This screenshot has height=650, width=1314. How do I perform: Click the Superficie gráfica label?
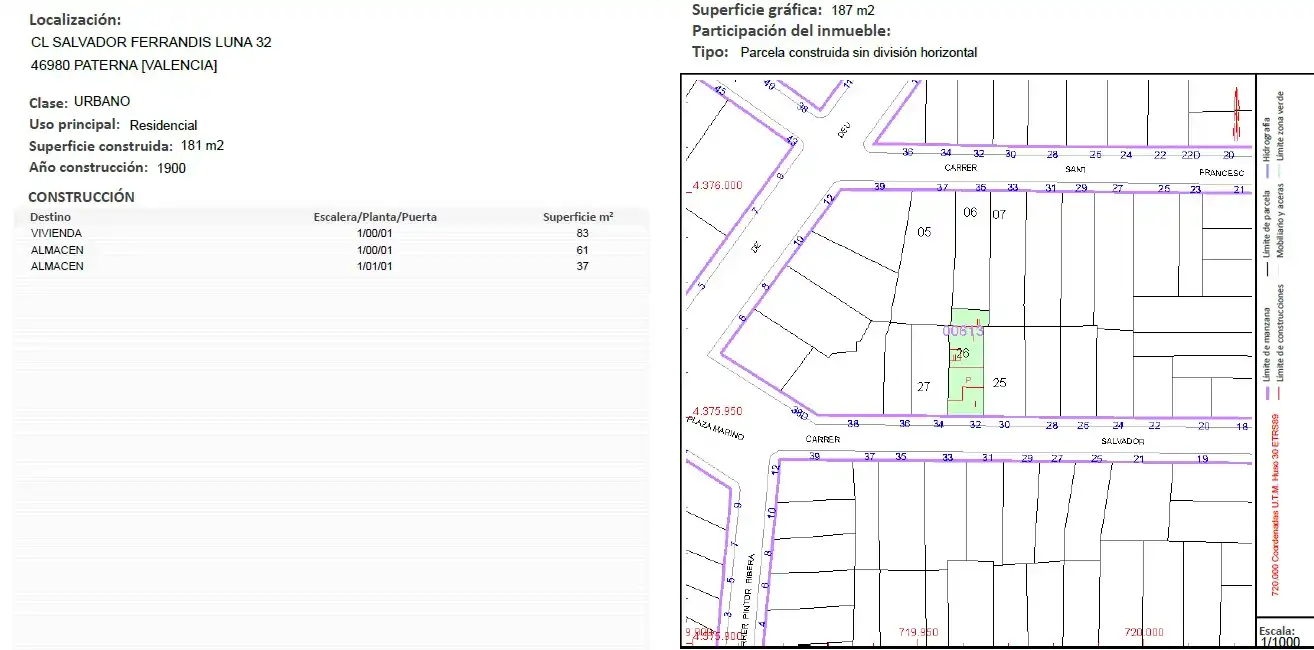tap(757, 10)
